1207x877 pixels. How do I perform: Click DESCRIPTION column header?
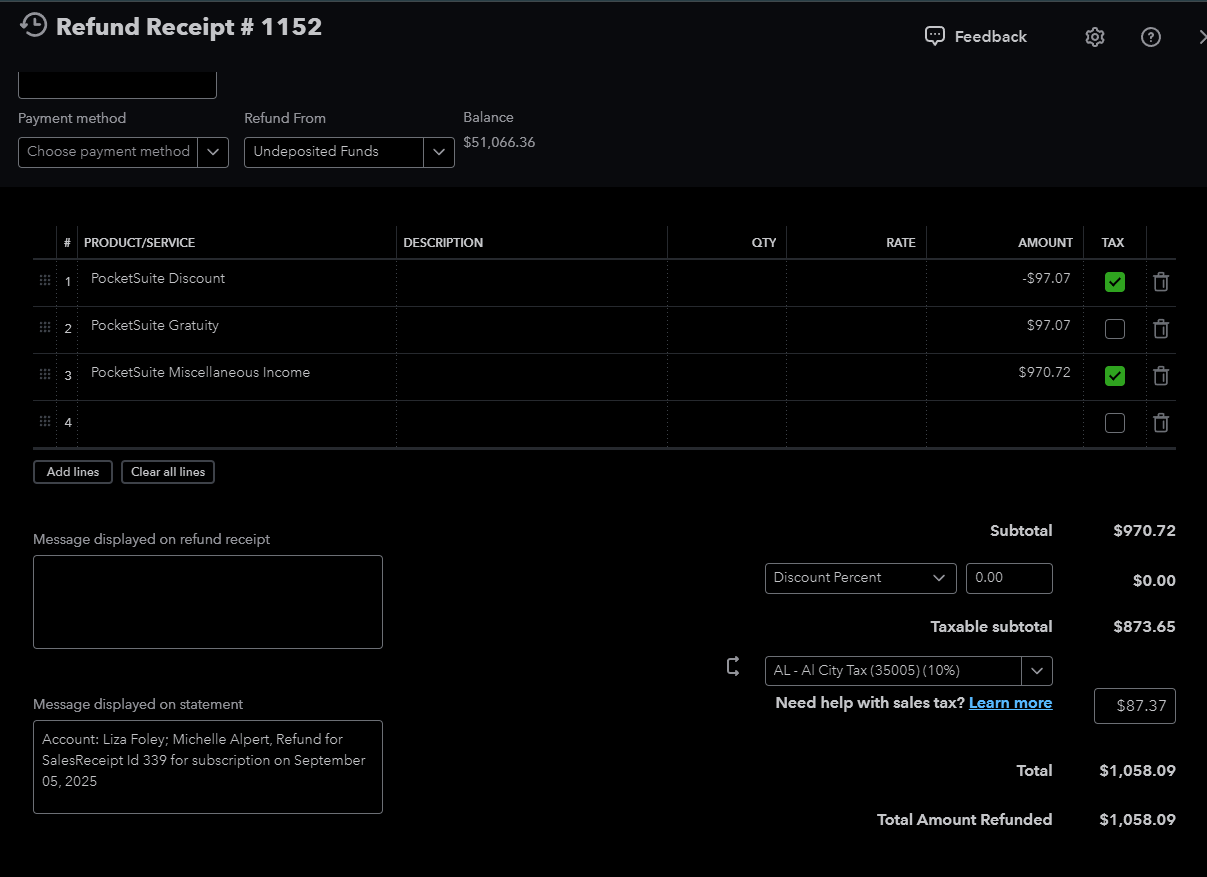443,243
